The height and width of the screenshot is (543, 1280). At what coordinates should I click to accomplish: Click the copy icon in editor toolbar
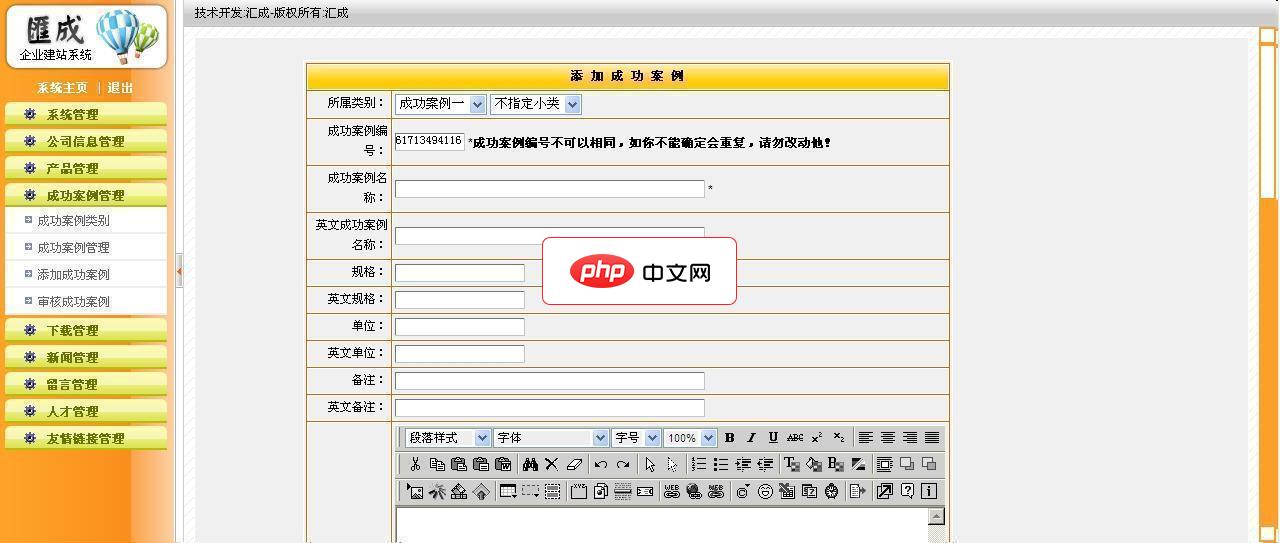click(437, 464)
